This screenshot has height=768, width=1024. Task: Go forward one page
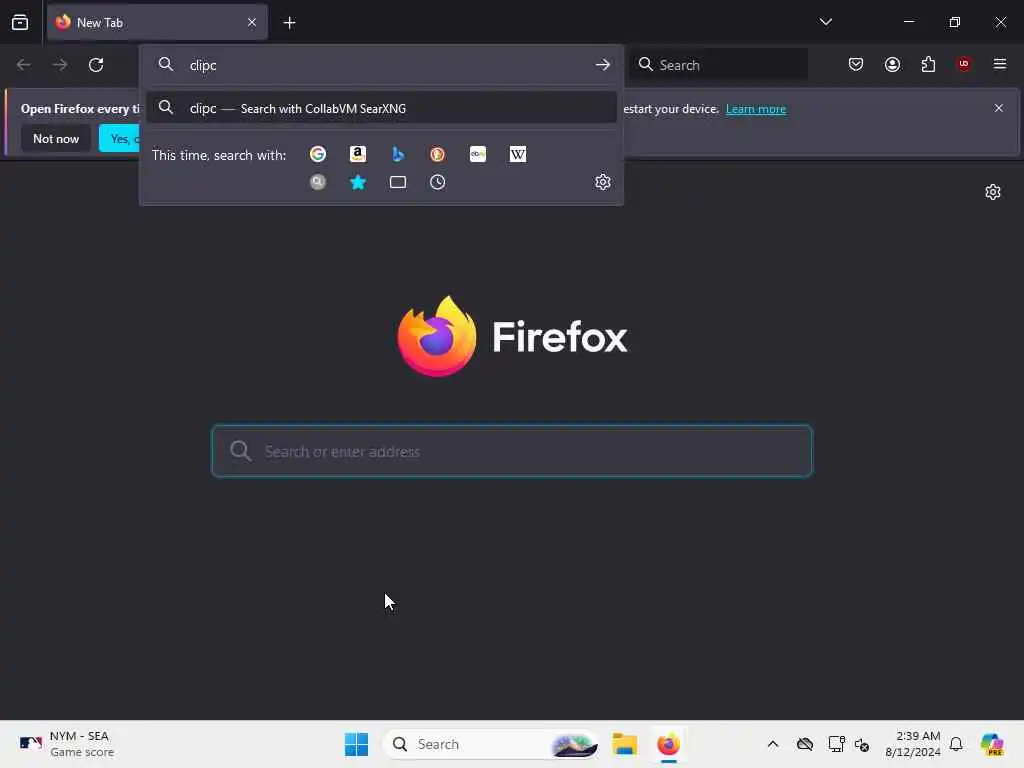(x=59, y=65)
